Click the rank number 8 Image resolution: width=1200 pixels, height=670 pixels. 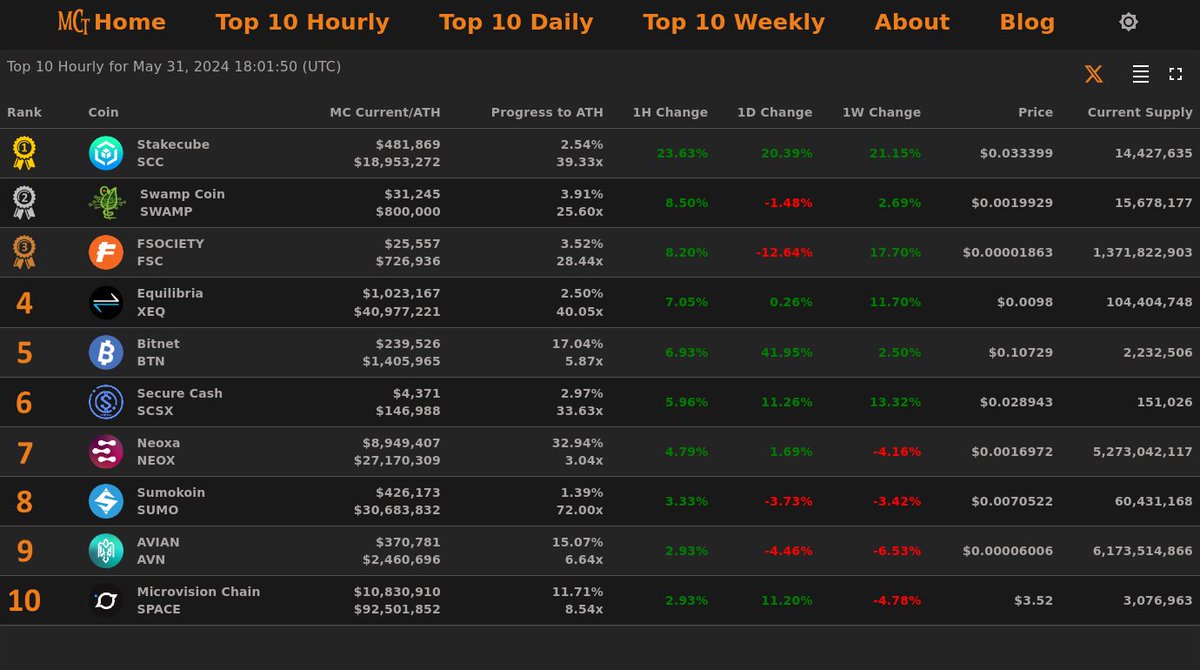click(24, 502)
